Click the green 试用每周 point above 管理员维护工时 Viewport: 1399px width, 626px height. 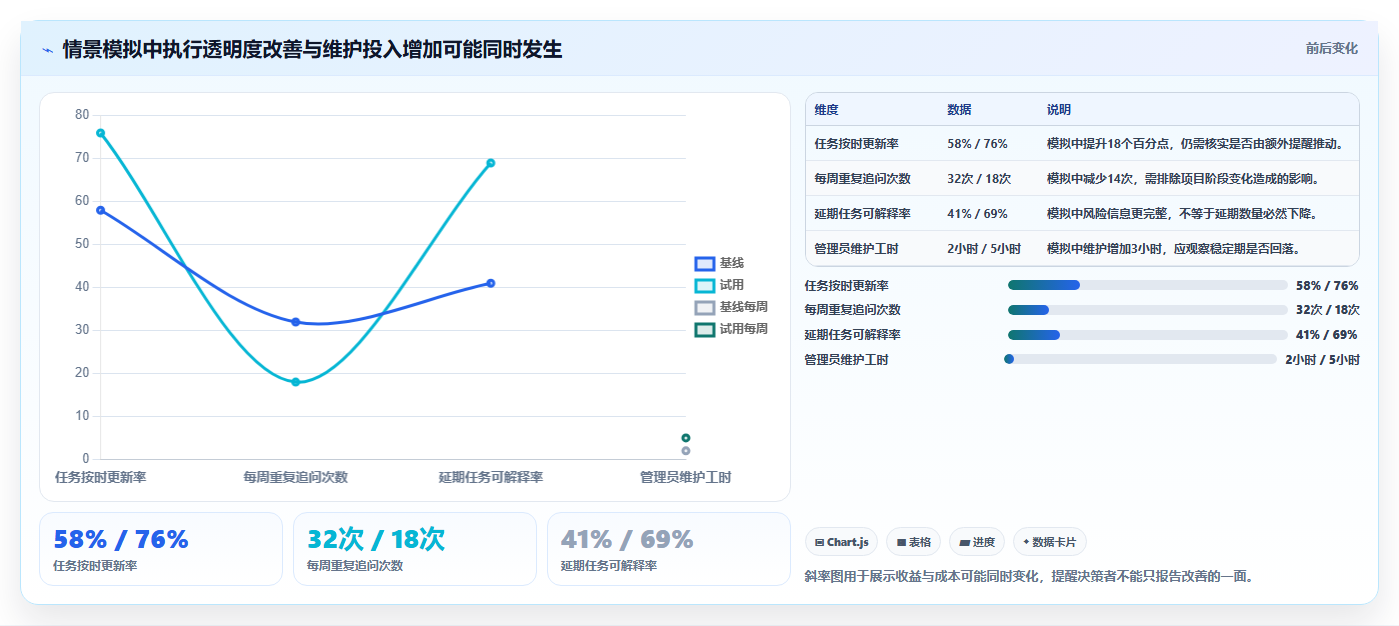(686, 438)
